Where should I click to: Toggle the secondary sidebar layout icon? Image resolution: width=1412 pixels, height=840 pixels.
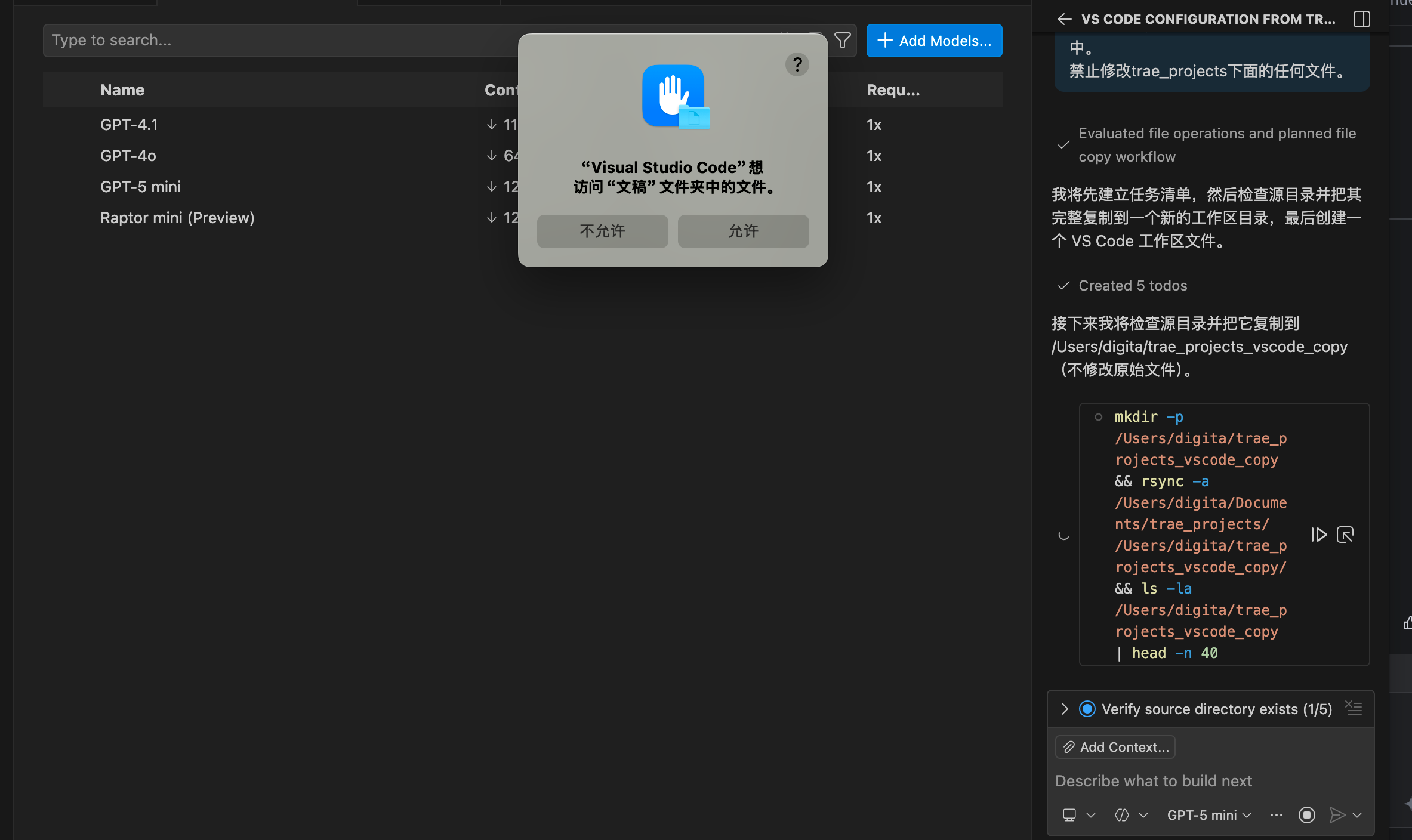(x=1361, y=19)
